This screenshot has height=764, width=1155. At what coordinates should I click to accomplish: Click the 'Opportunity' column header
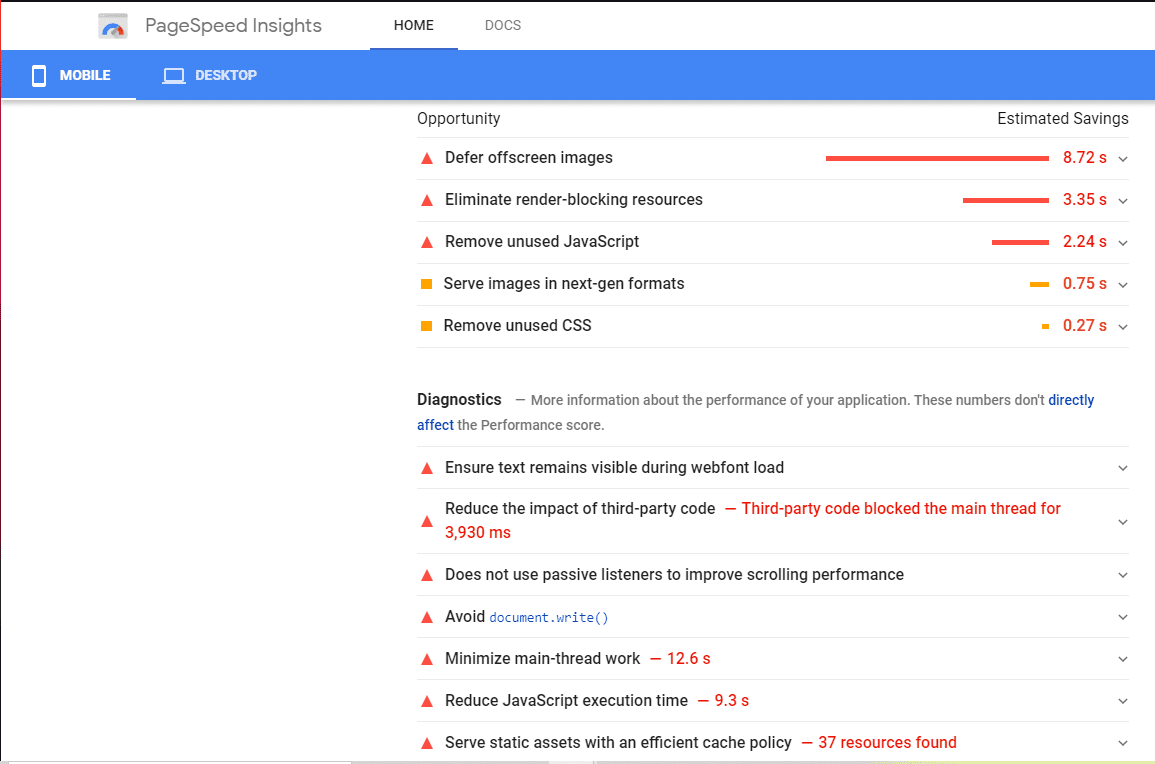pyautogui.click(x=458, y=119)
